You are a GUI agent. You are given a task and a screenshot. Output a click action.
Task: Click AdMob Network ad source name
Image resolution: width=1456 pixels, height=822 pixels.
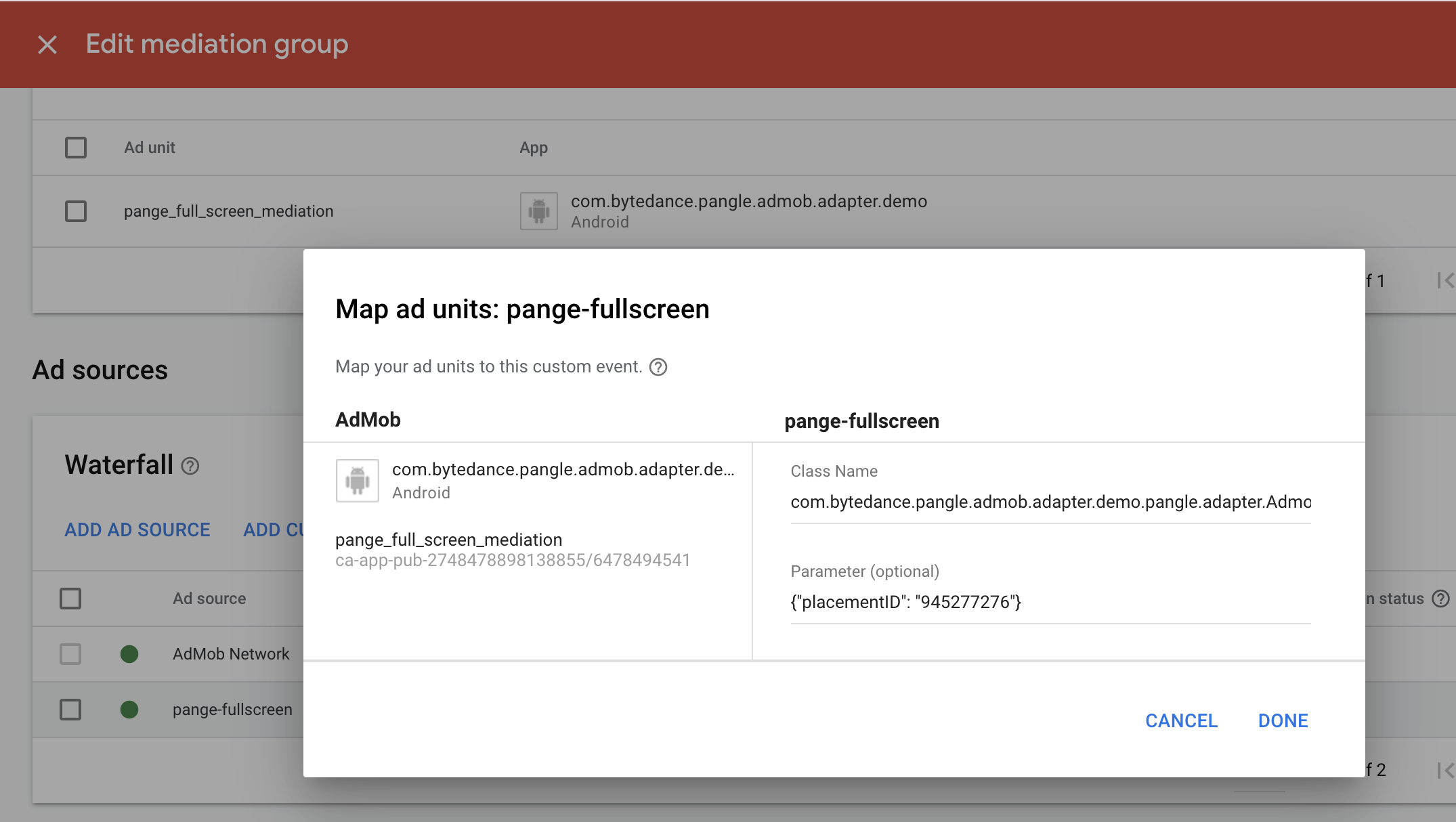click(x=231, y=654)
